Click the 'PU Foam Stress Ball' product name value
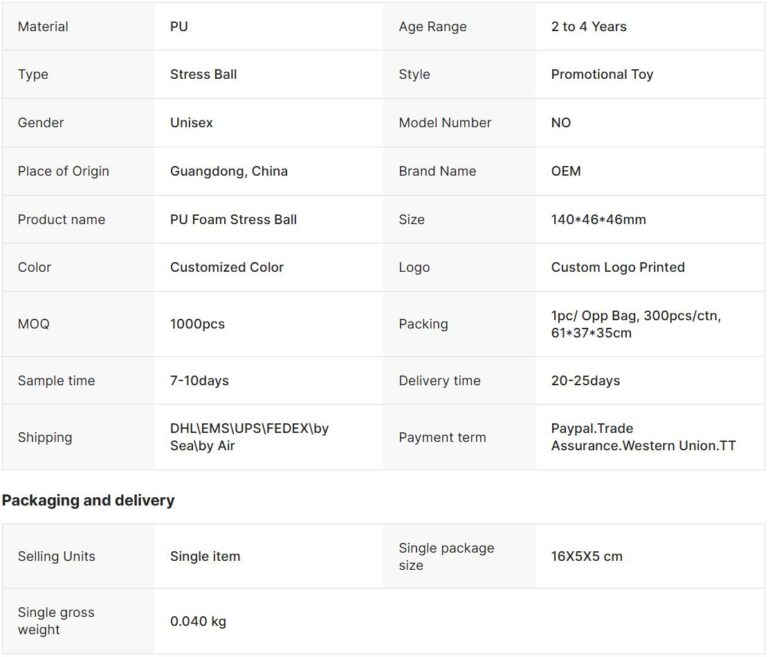 click(233, 219)
